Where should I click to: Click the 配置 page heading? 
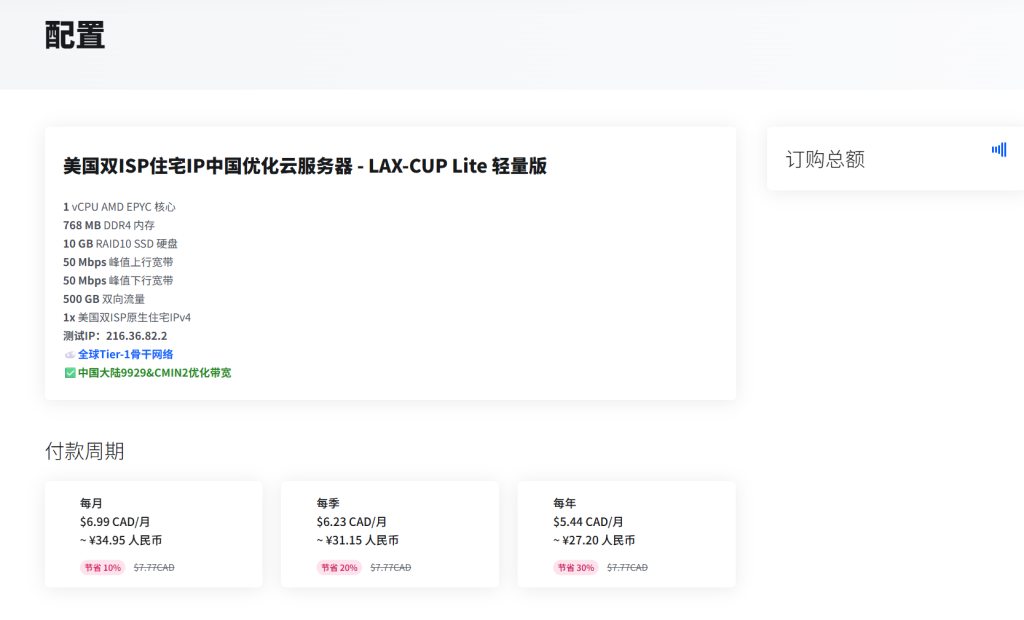coord(75,35)
